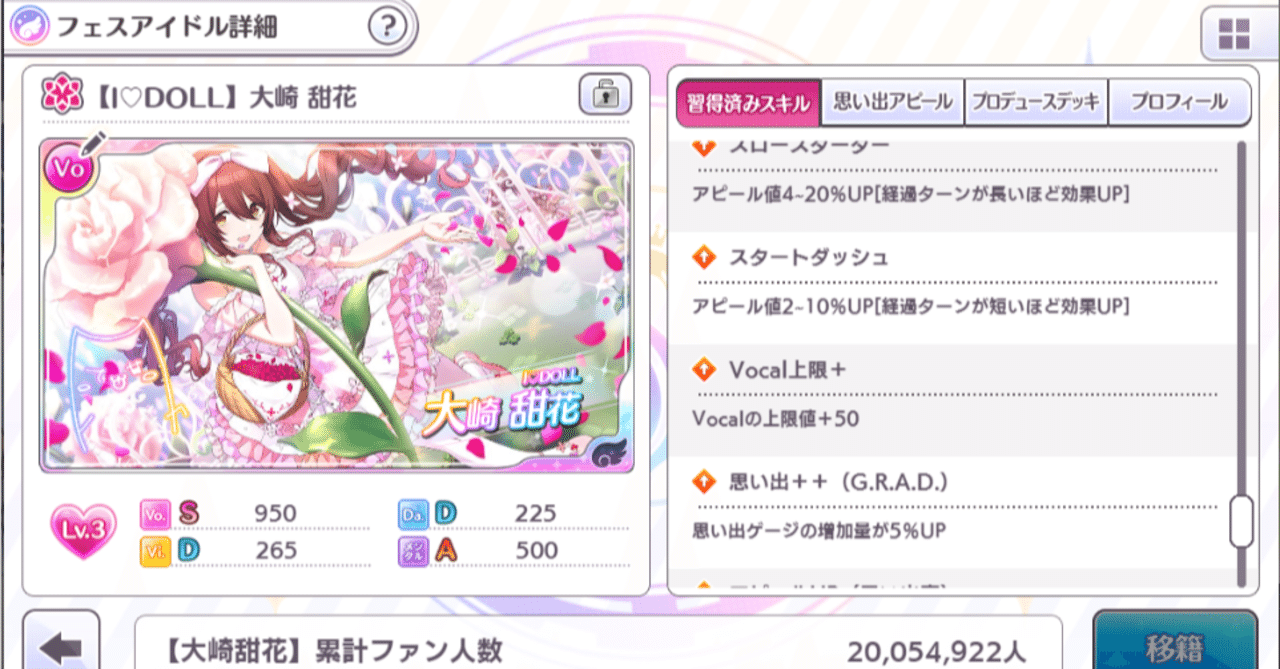Open the help question mark icon
Screen dimensions: 1280x669
(x=389, y=27)
